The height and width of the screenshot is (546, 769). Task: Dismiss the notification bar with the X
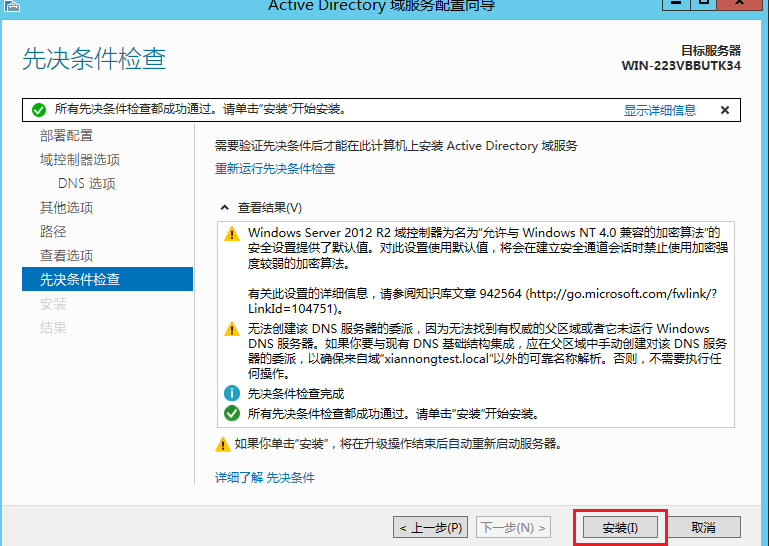pos(725,110)
